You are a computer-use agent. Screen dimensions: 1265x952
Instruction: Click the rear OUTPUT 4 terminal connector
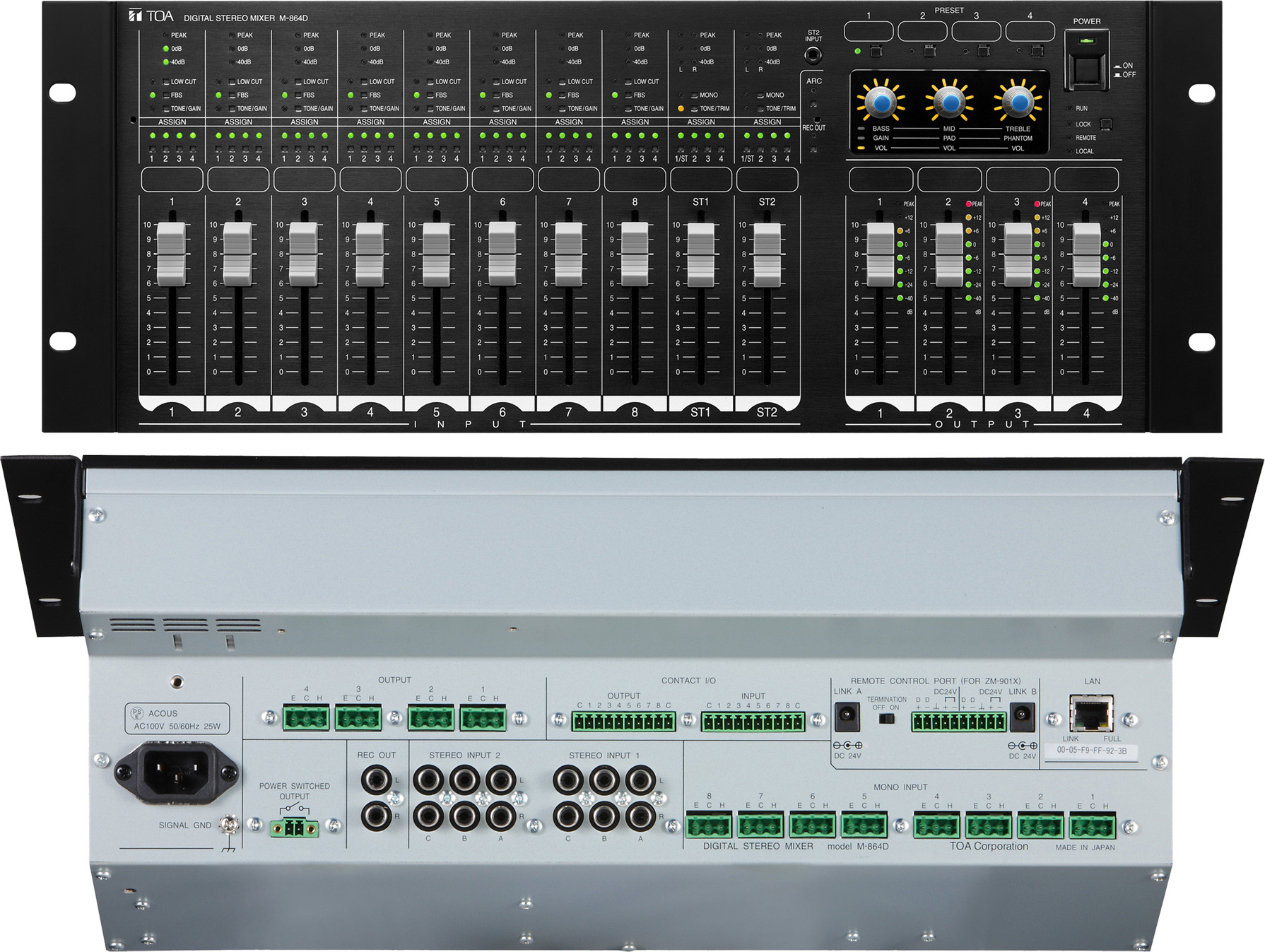(x=306, y=719)
